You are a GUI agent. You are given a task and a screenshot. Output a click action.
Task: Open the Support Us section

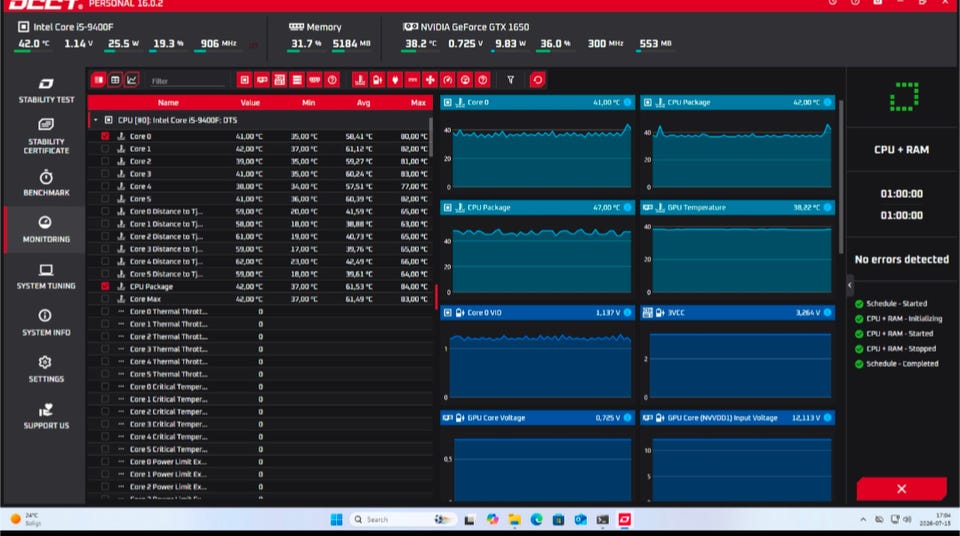[46, 417]
